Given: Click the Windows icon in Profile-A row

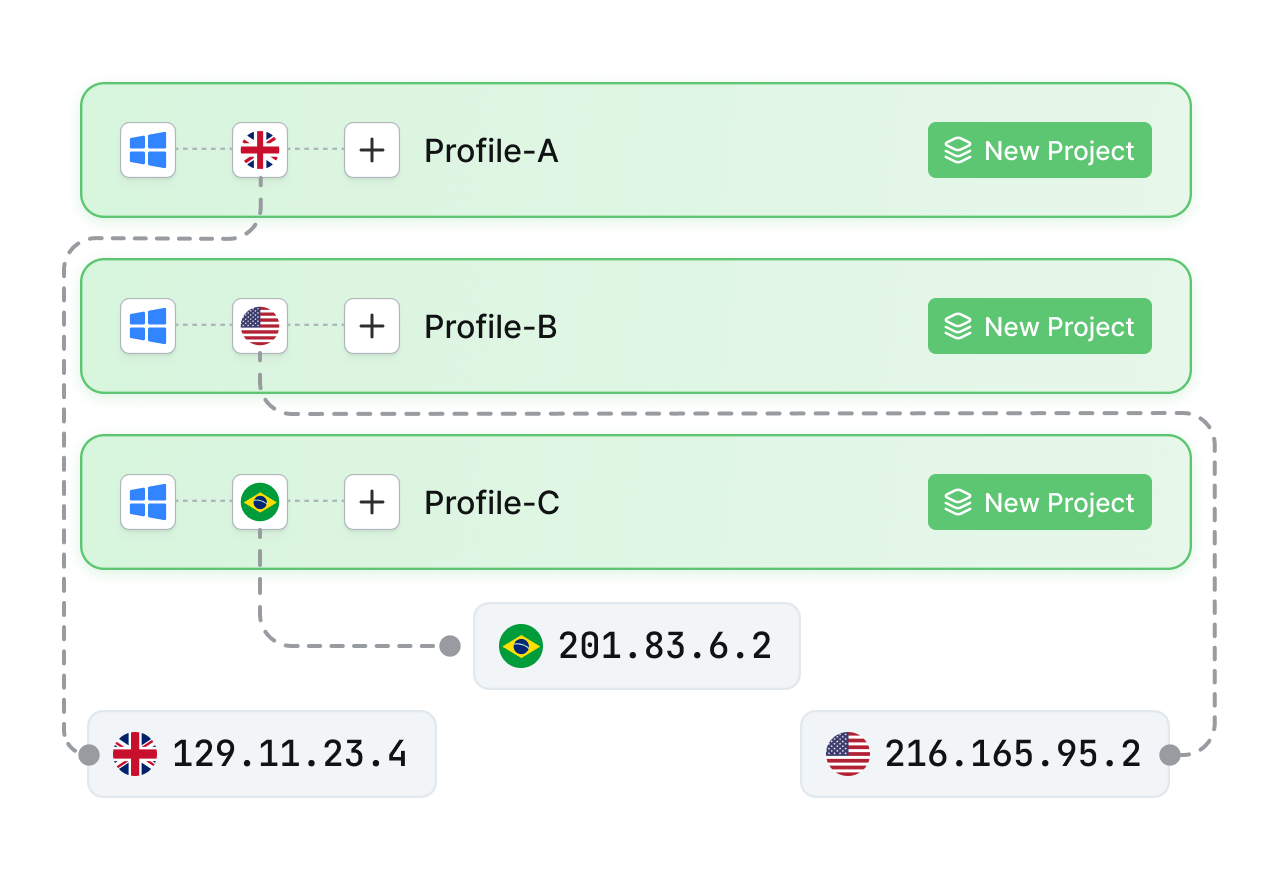Looking at the screenshot, I should [x=148, y=150].
